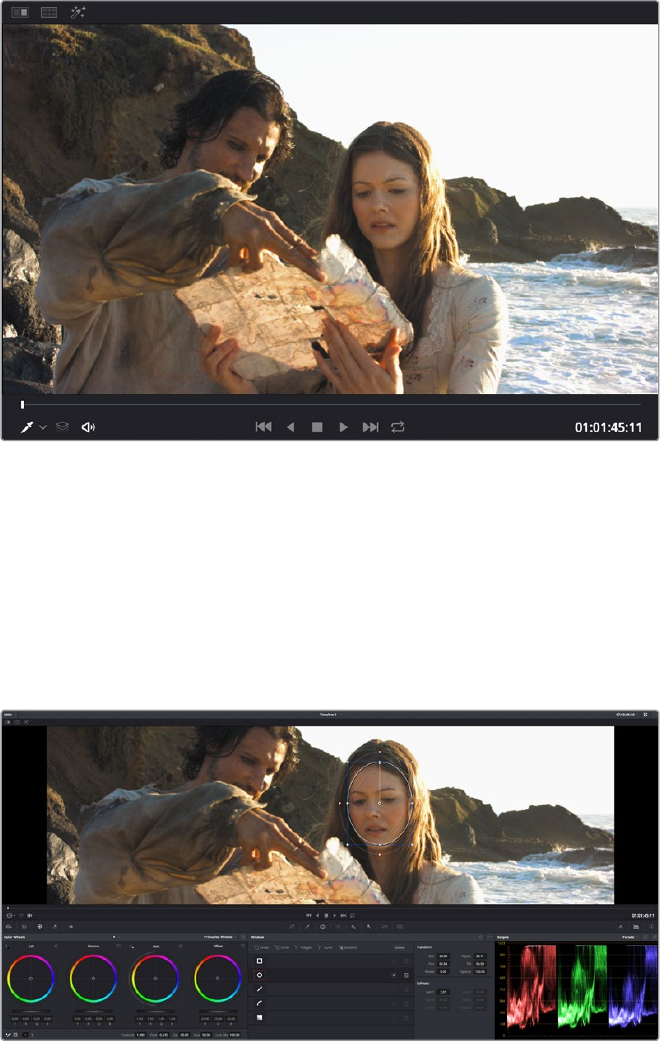
Task: Open the Color Match palette icon
Action: coord(24,926)
